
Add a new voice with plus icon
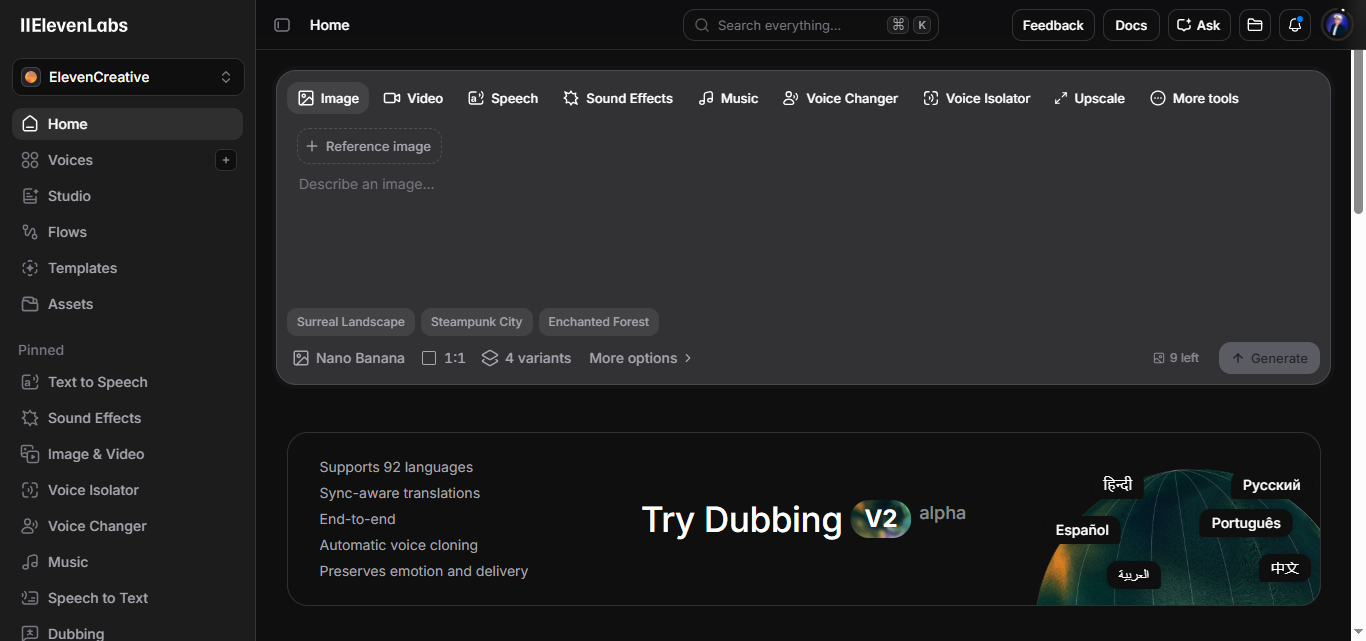click(x=226, y=160)
